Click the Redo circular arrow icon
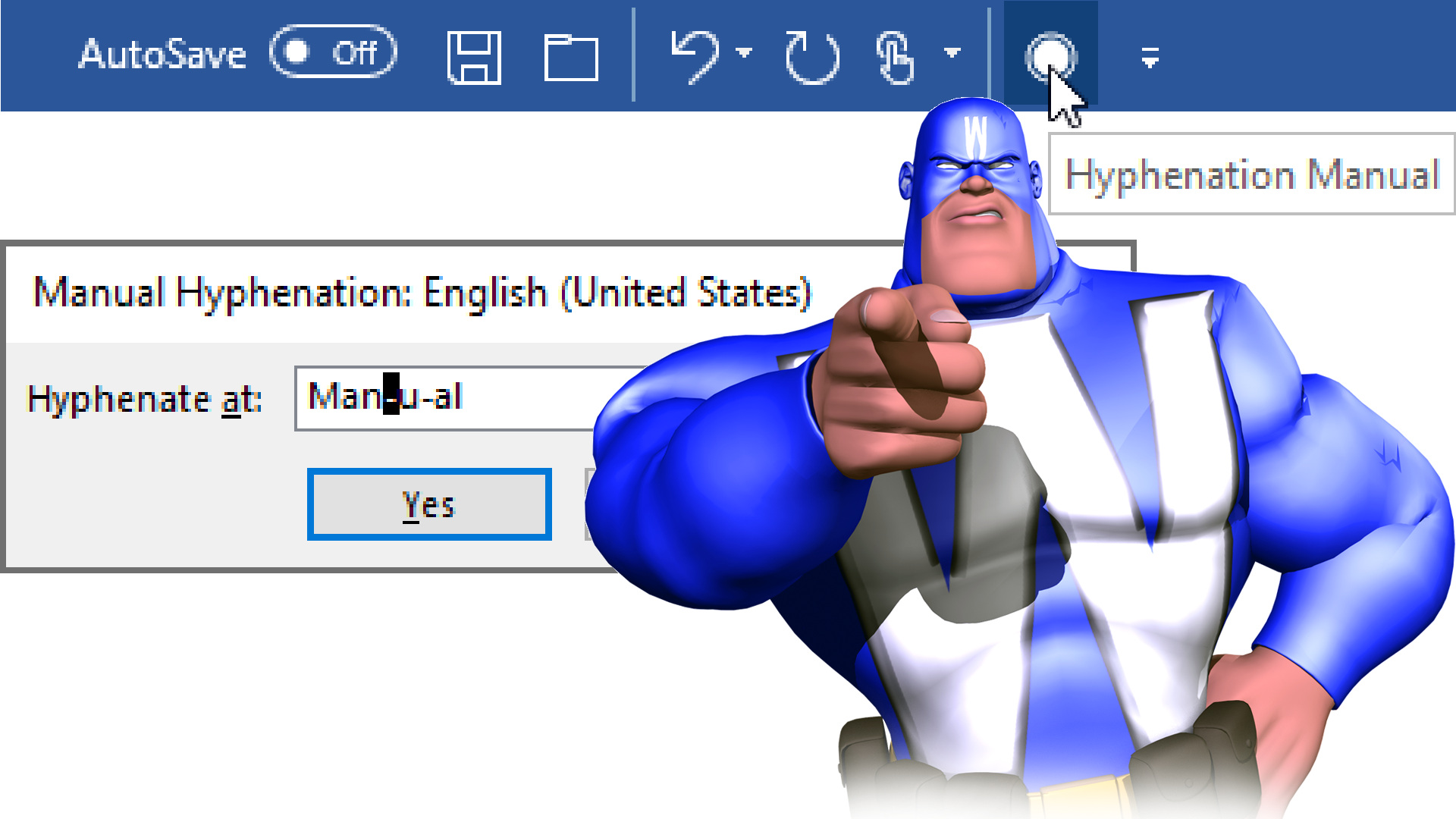The image size is (1456, 819). point(812,57)
